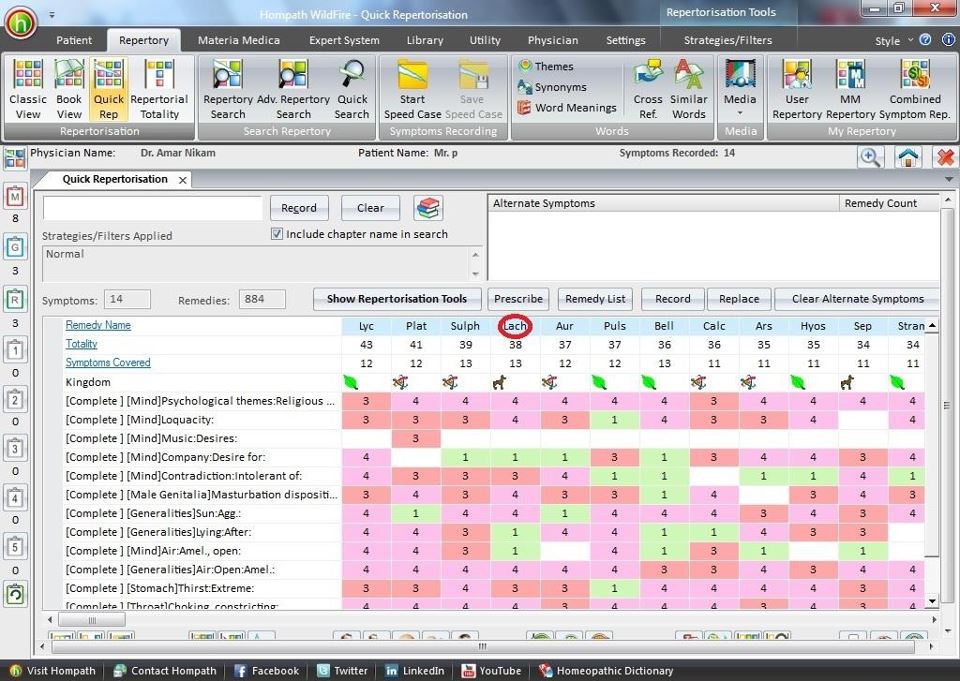Click the zoom magnifier icon near patient bar
This screenshot has width=960, height=681.
(870, 157)
